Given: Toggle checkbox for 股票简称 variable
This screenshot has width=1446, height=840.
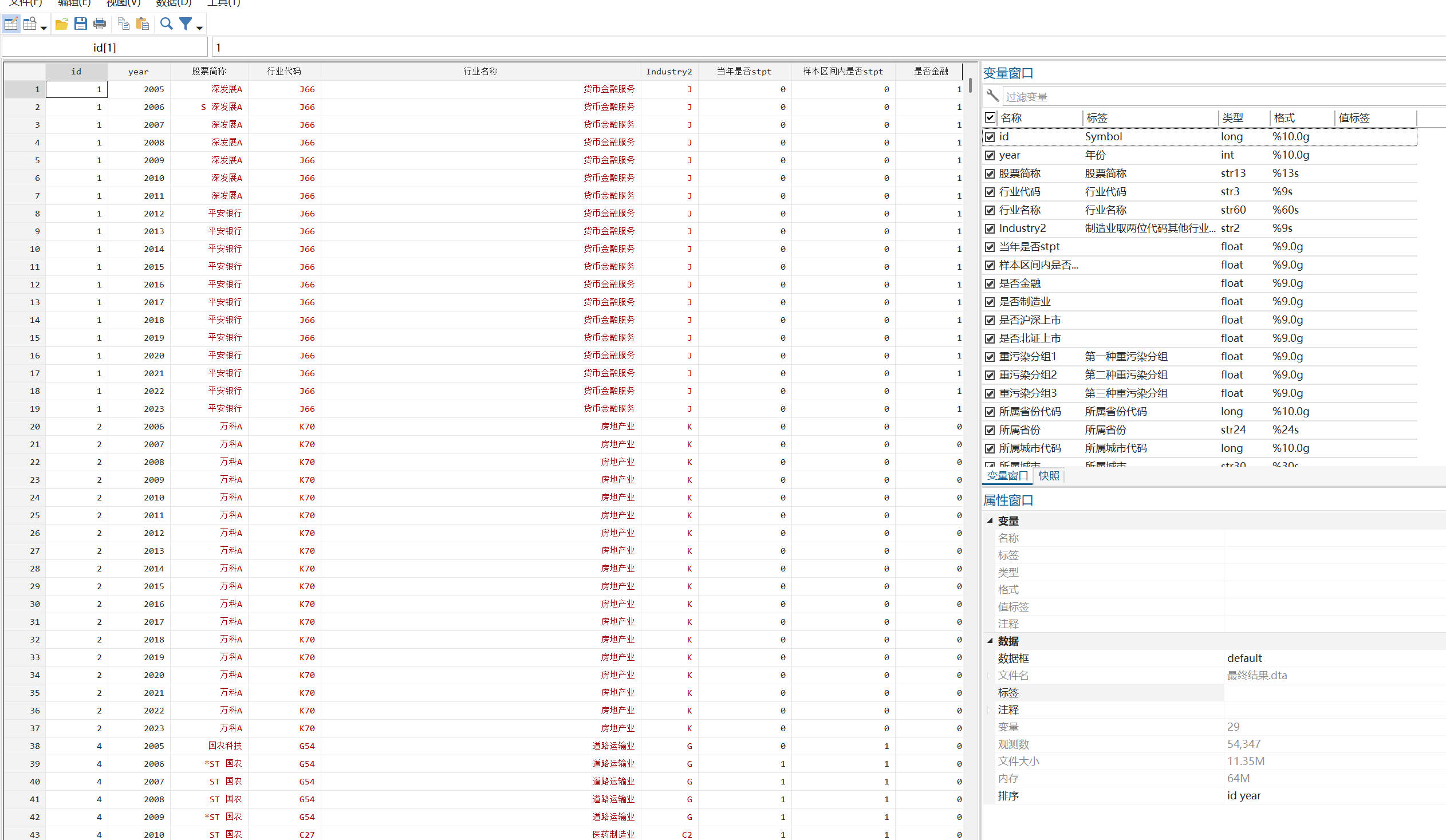Looking at the screenshot, I should [x=990, y=174].
